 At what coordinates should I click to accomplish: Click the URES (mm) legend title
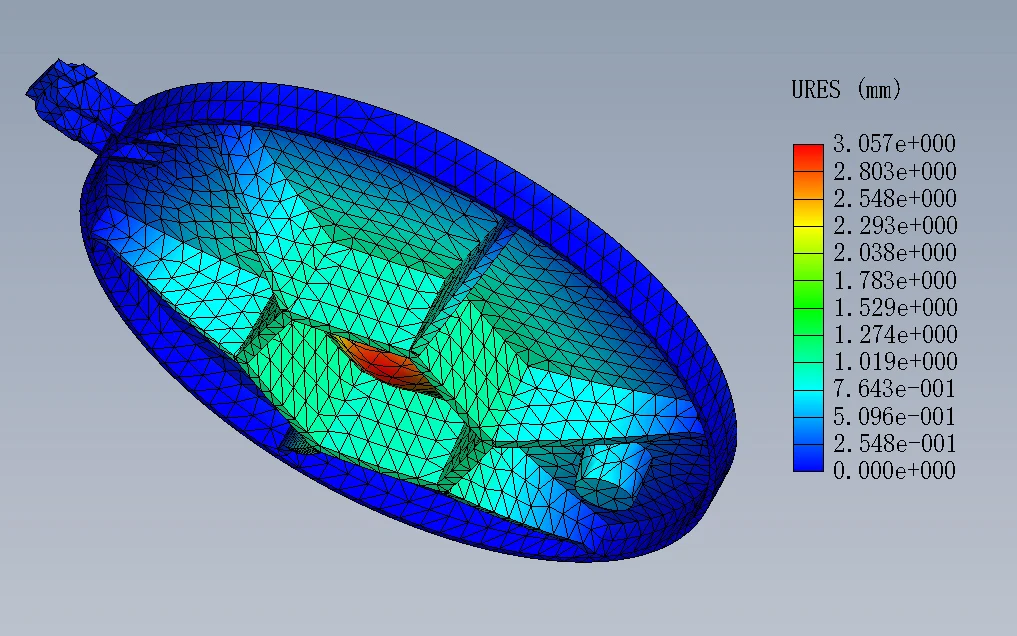point(846,89)
